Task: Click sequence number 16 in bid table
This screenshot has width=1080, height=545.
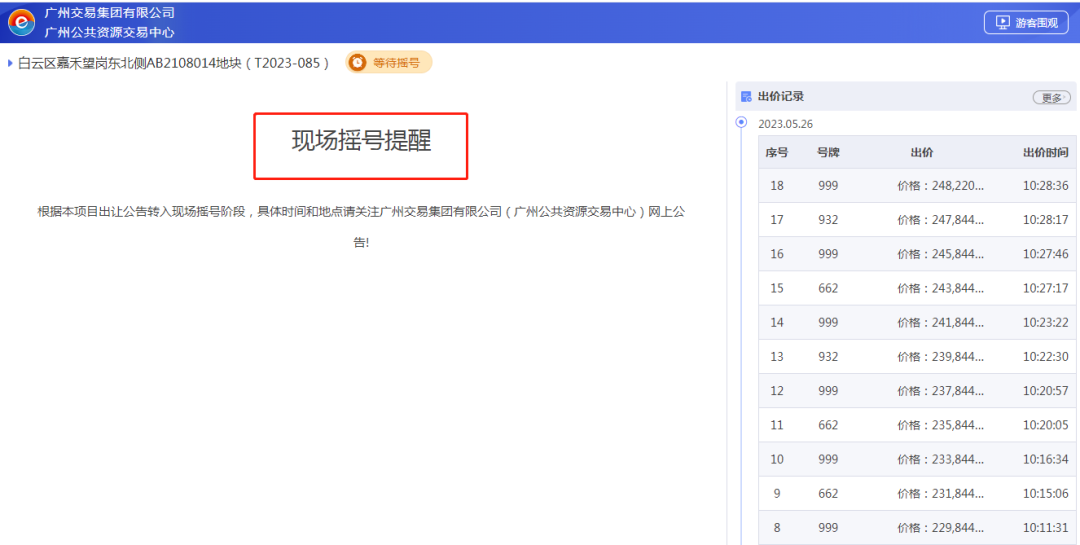Action: (777, 254)
